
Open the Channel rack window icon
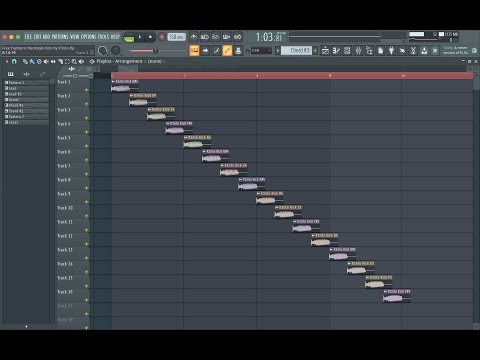(x=347, y=51)
